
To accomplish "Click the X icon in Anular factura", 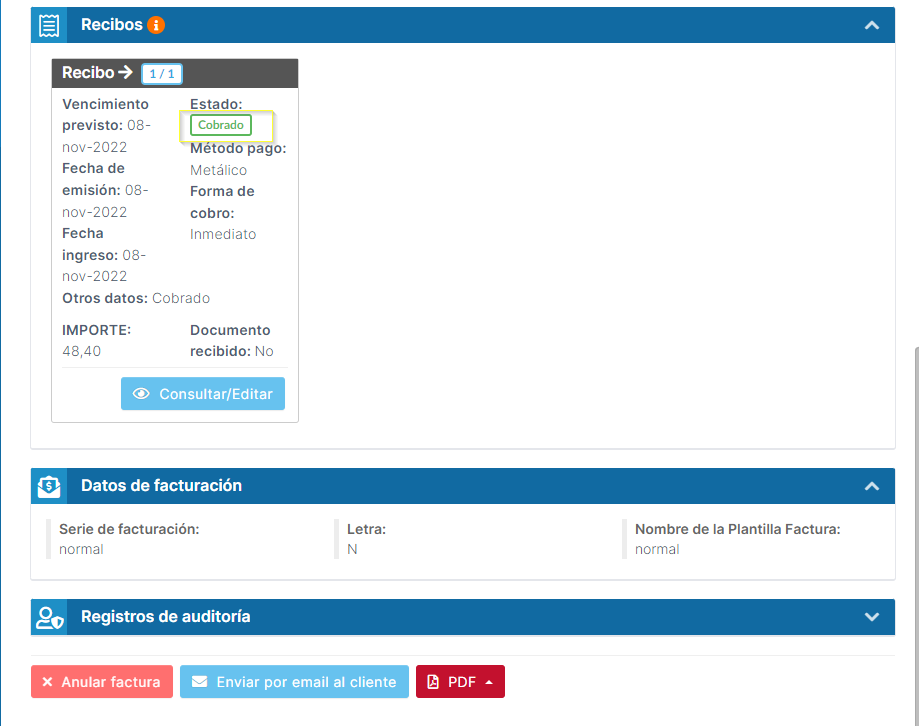I will coord(47,682).
